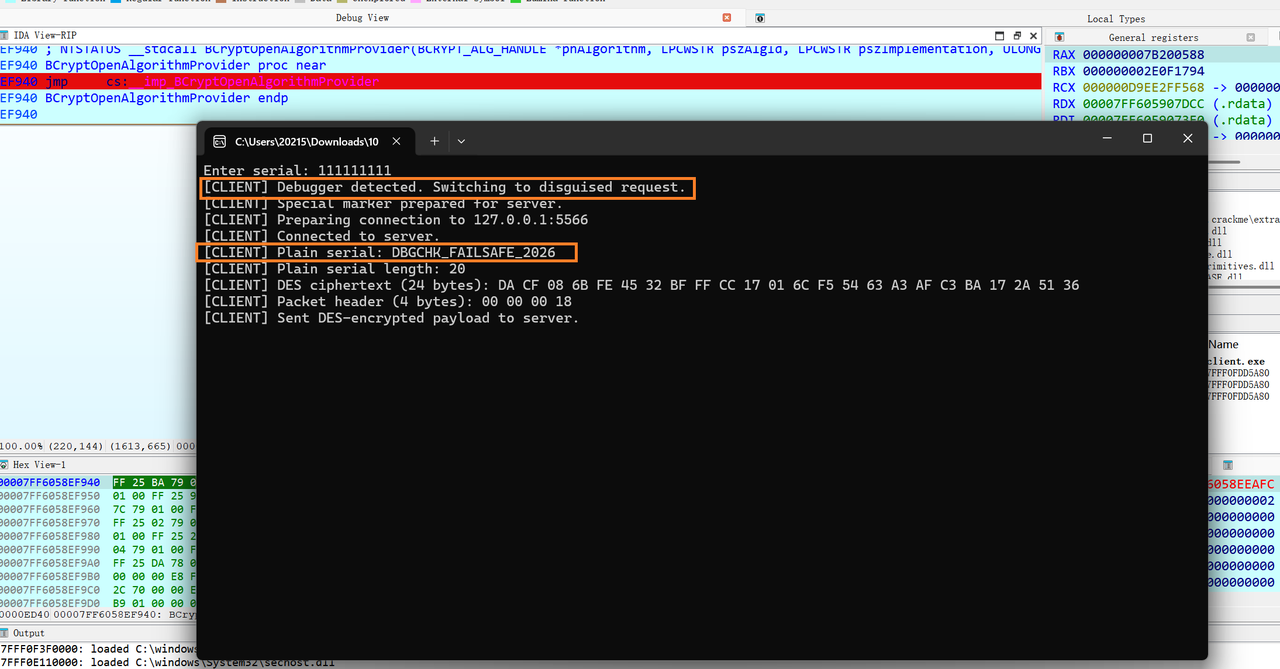Click the IDA View-RIP panel icon
Image resolution: width=1280 pixels, height=669 pixels.
pyautogui.click(x=6, y=35)
